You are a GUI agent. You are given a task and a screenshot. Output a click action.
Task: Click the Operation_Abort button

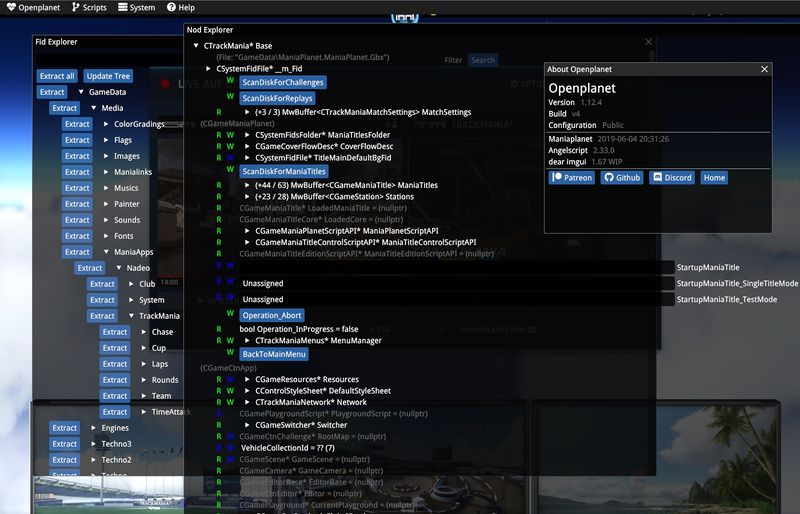pyautogui.click(x=272, y=315)
